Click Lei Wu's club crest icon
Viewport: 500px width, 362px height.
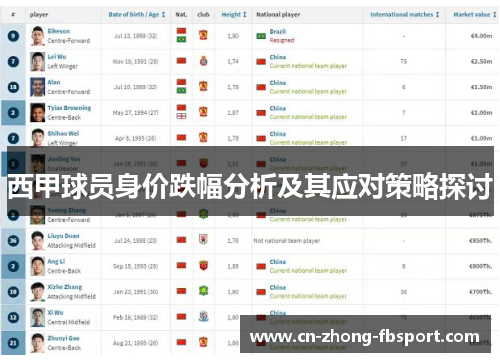[203, 61]
